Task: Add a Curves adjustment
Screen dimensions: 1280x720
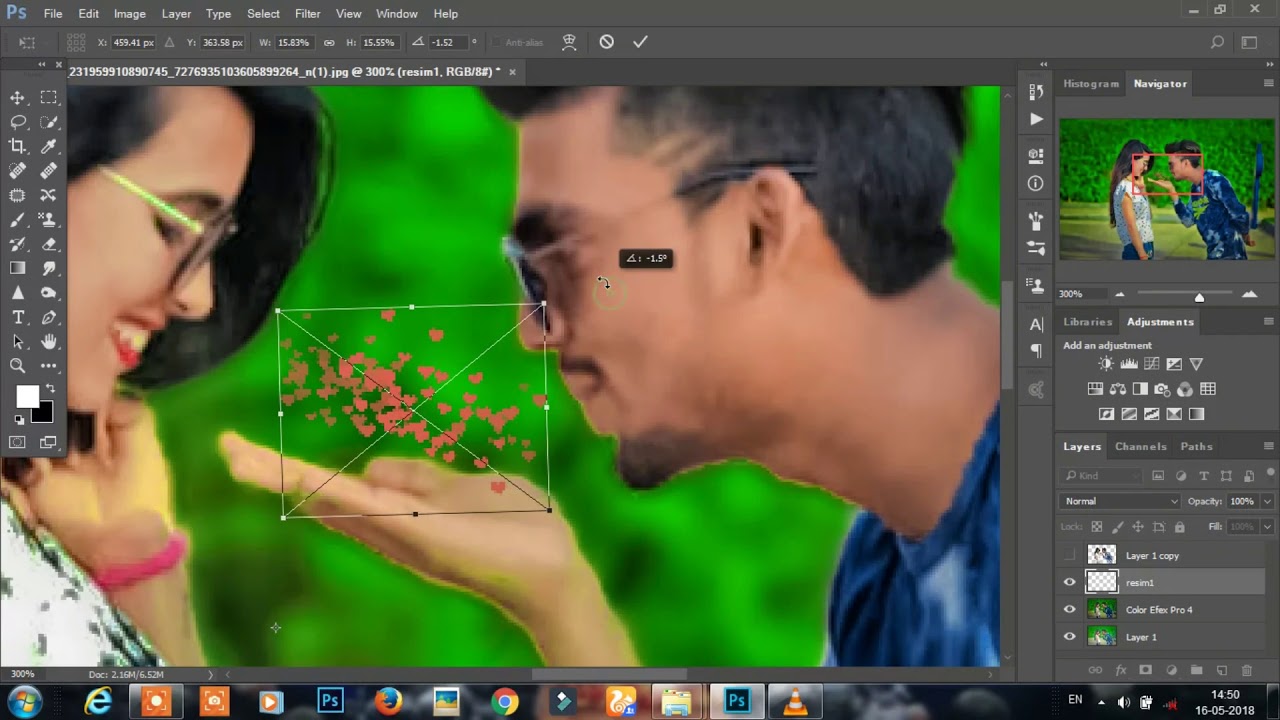Action: 1151,364
